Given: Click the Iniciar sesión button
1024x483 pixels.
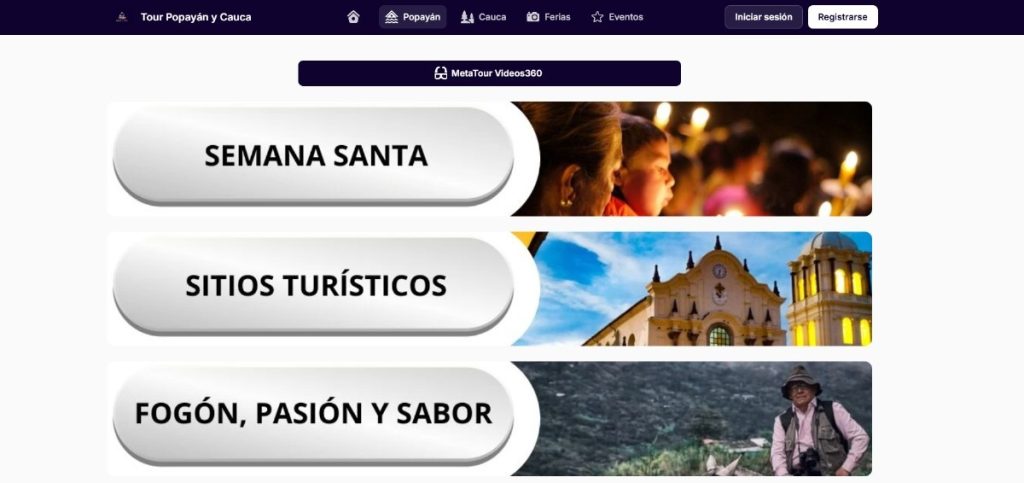Looking at the screenshot, I should [x=763, y=17].
